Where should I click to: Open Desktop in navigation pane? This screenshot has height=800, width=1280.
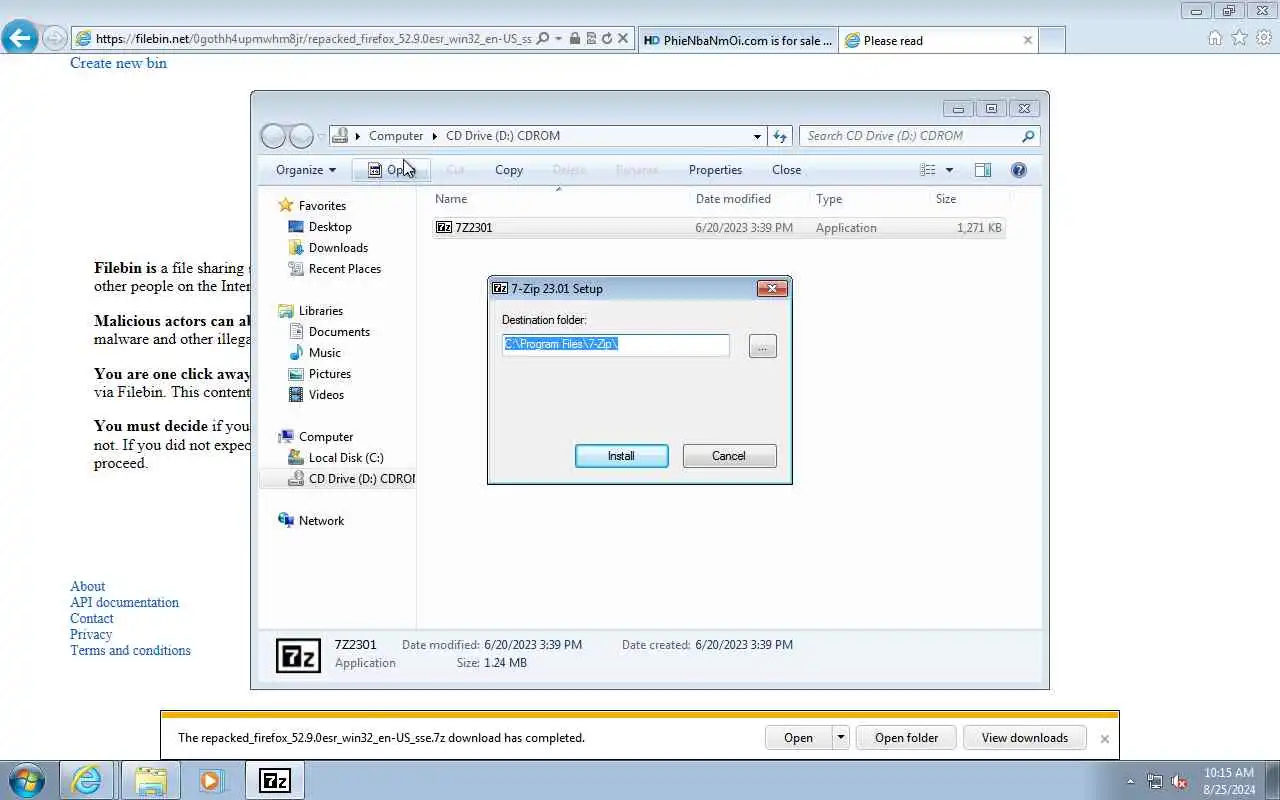pyautogui.click(x=330, y=227)
